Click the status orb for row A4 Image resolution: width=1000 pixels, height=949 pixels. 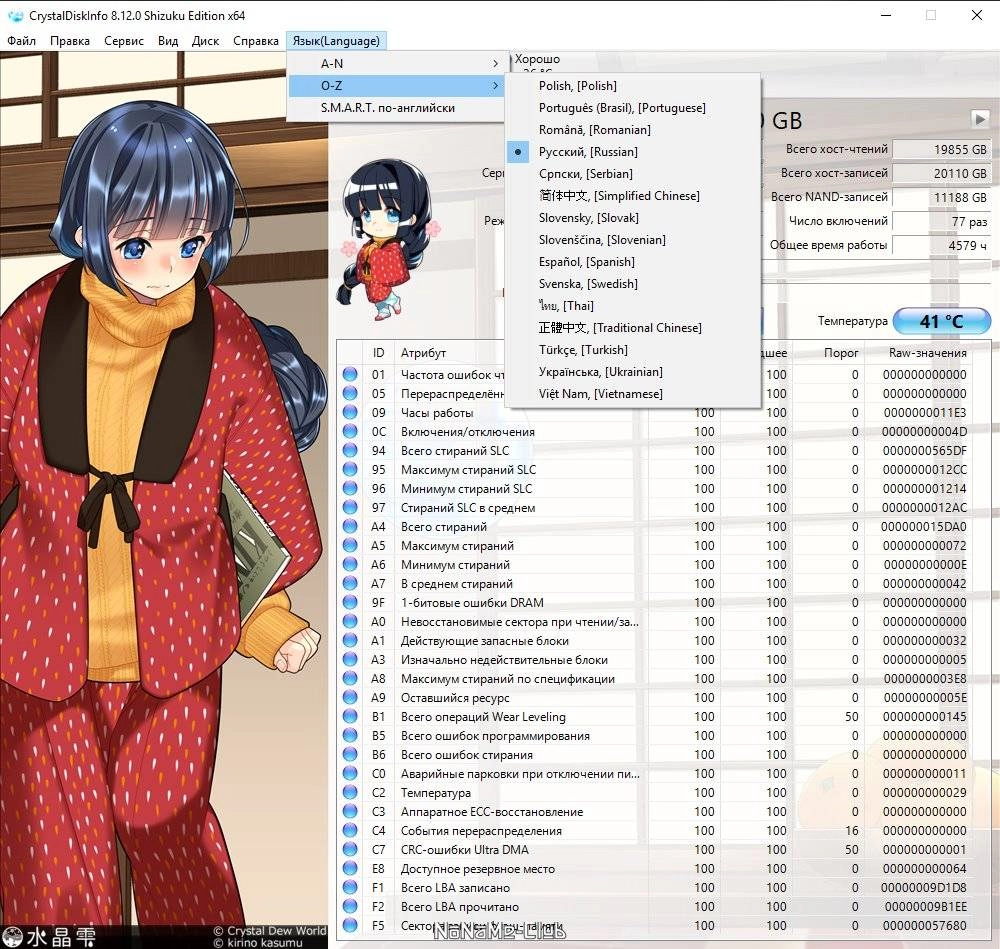[350, 526]
